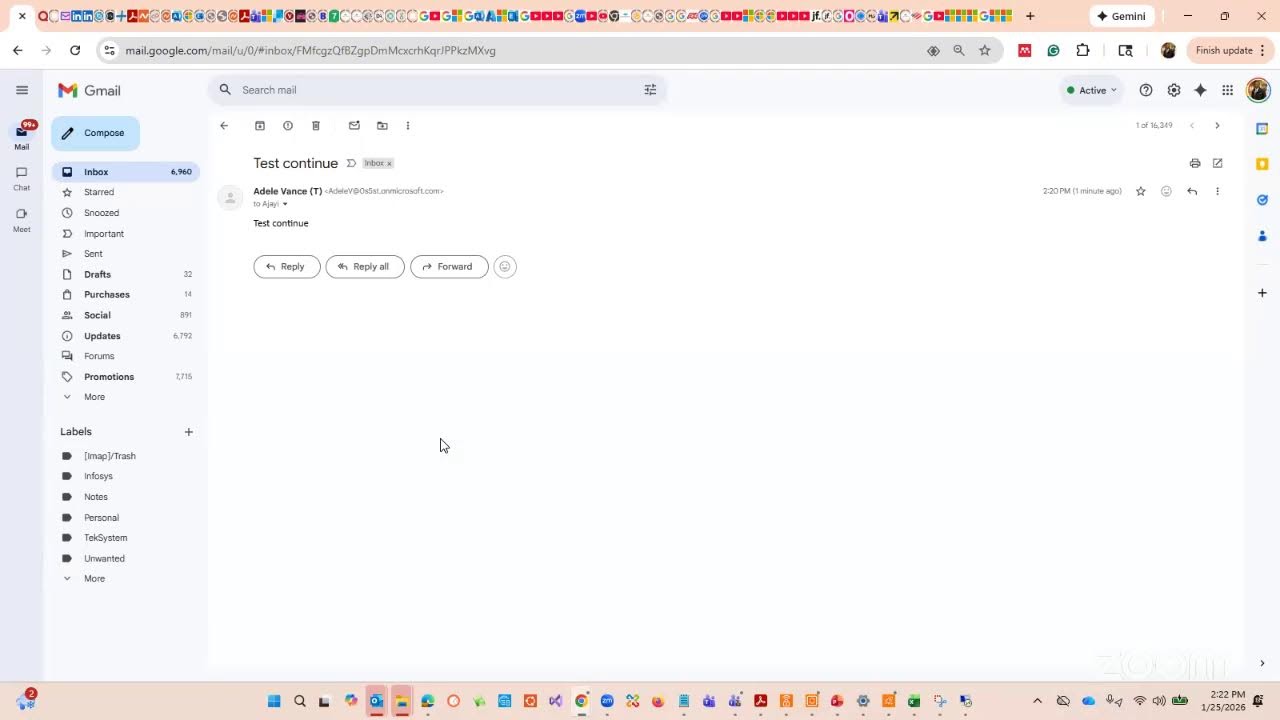1280x720 pixels.
Task: Open email in new window
Action: [x=1218, y=163]
